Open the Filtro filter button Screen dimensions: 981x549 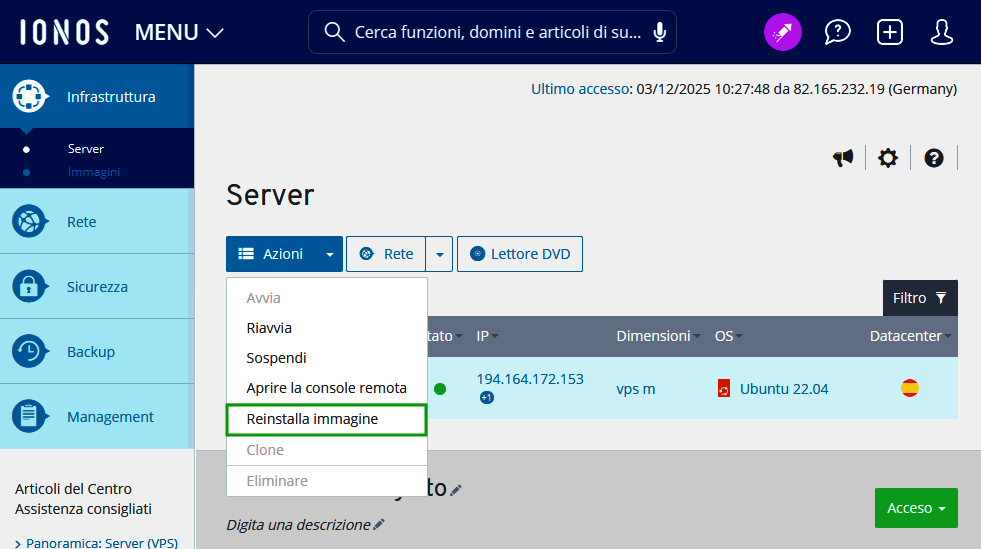[920, 298]
